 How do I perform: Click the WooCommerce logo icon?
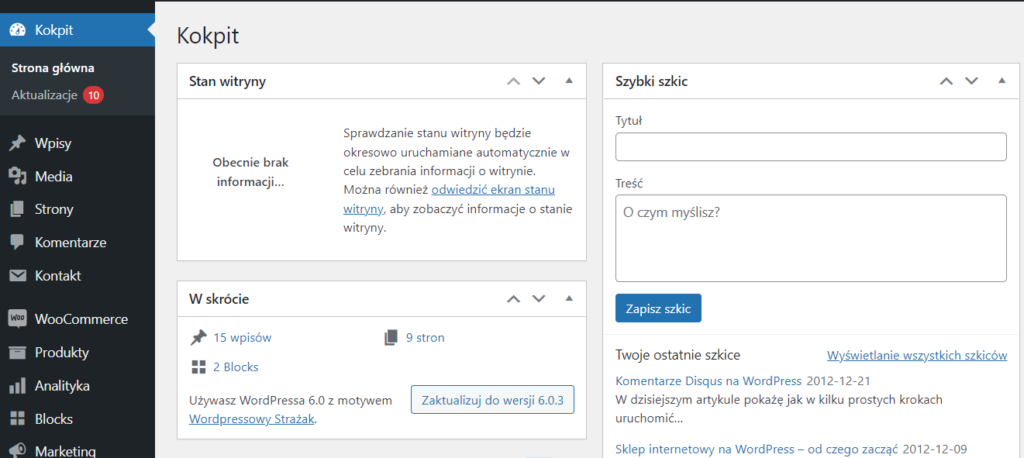click(17, 320)
